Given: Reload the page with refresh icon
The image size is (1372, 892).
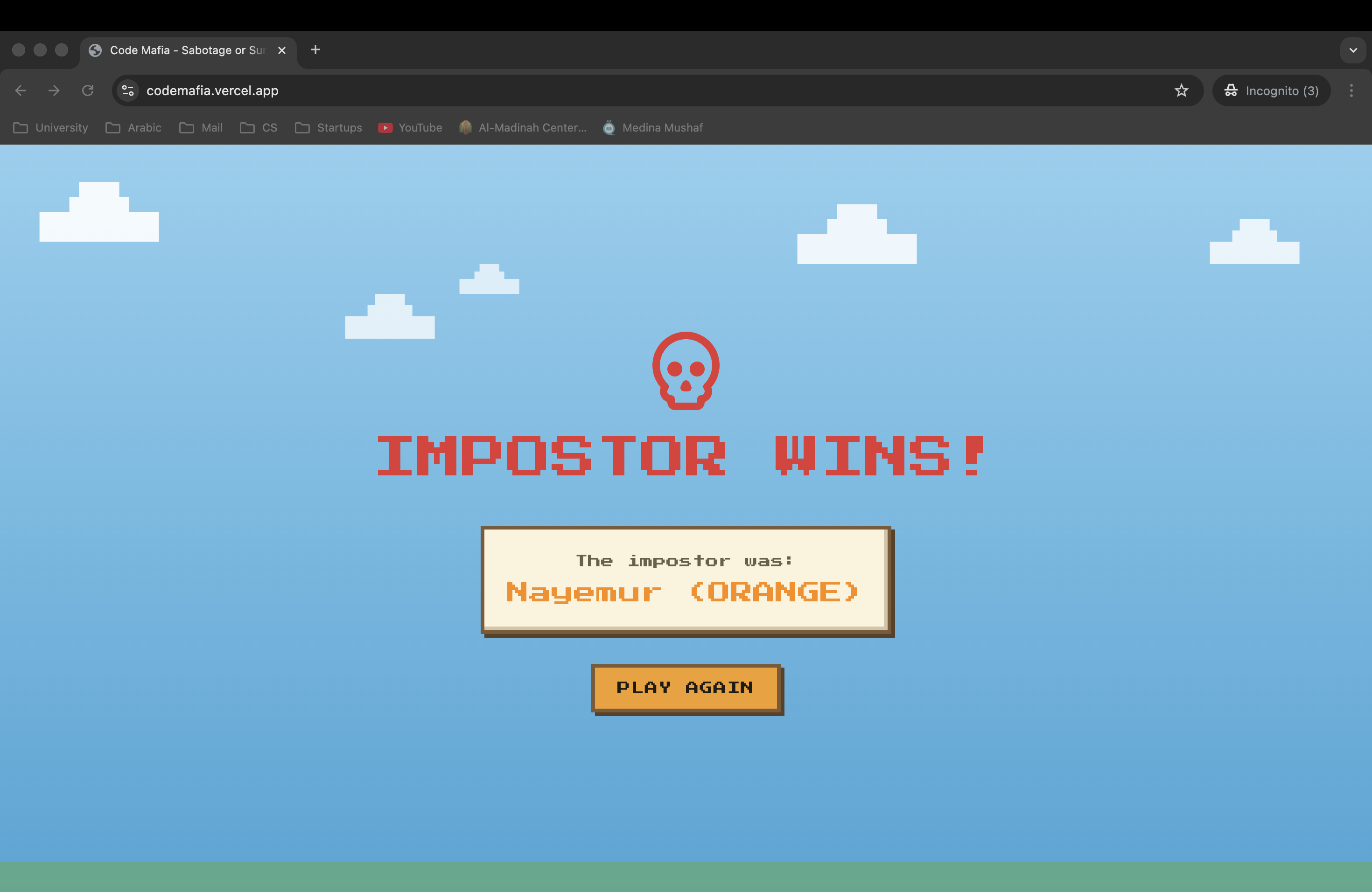Looking at the screenshot, I should [x=88, y=91].
